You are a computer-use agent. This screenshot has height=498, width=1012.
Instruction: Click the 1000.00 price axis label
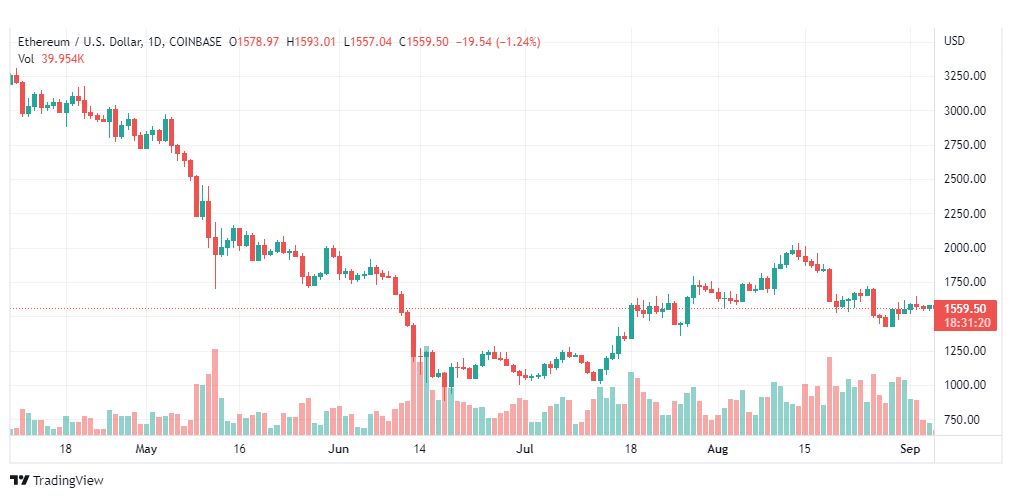[964, 385]
